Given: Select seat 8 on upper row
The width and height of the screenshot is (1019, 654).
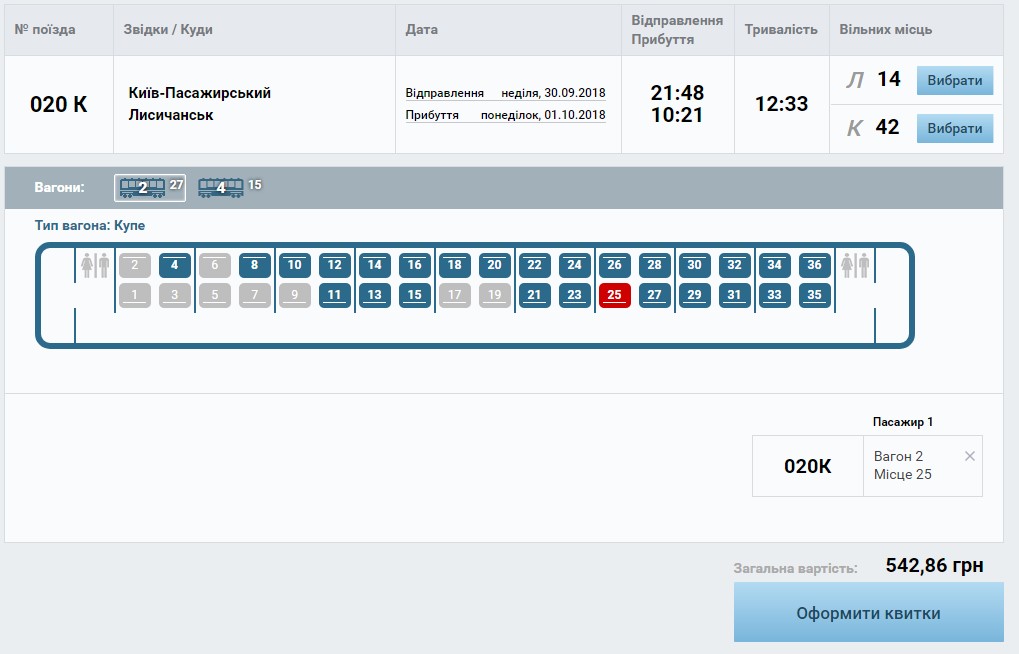Looking at the screenshot, I should (254, 265).
